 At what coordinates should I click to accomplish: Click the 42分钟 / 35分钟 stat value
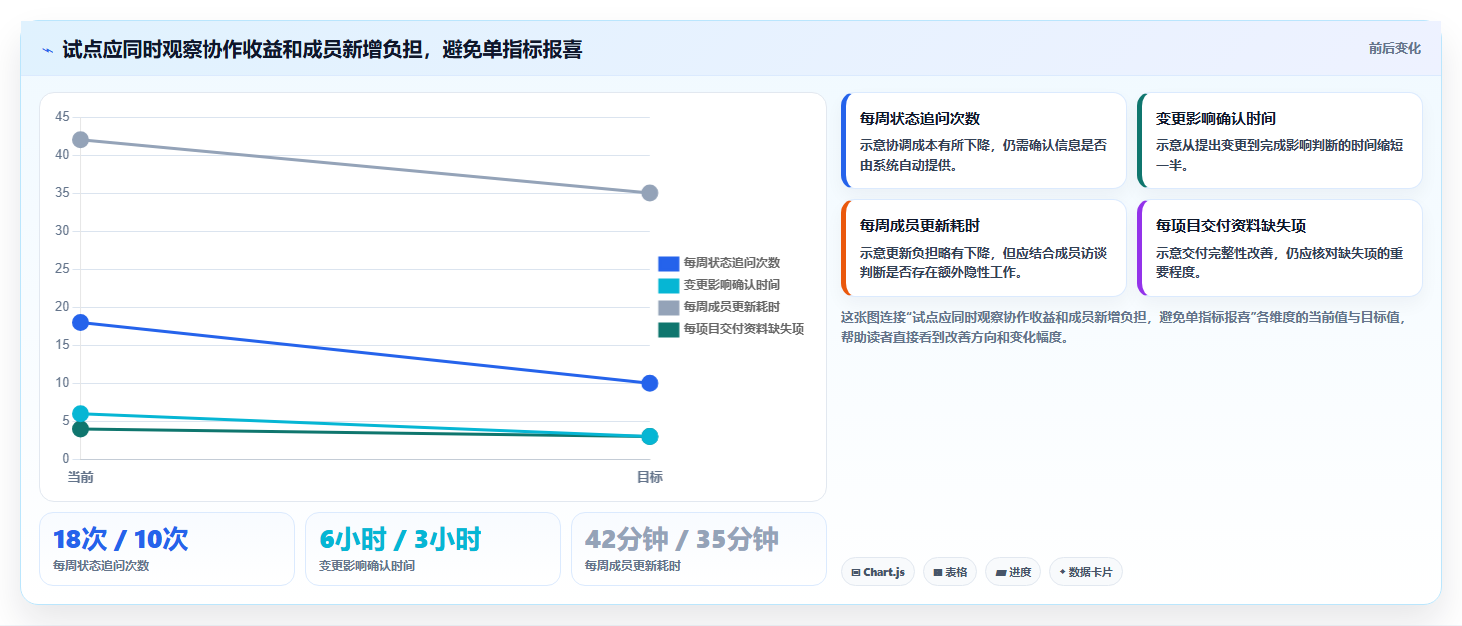(682, 539)
